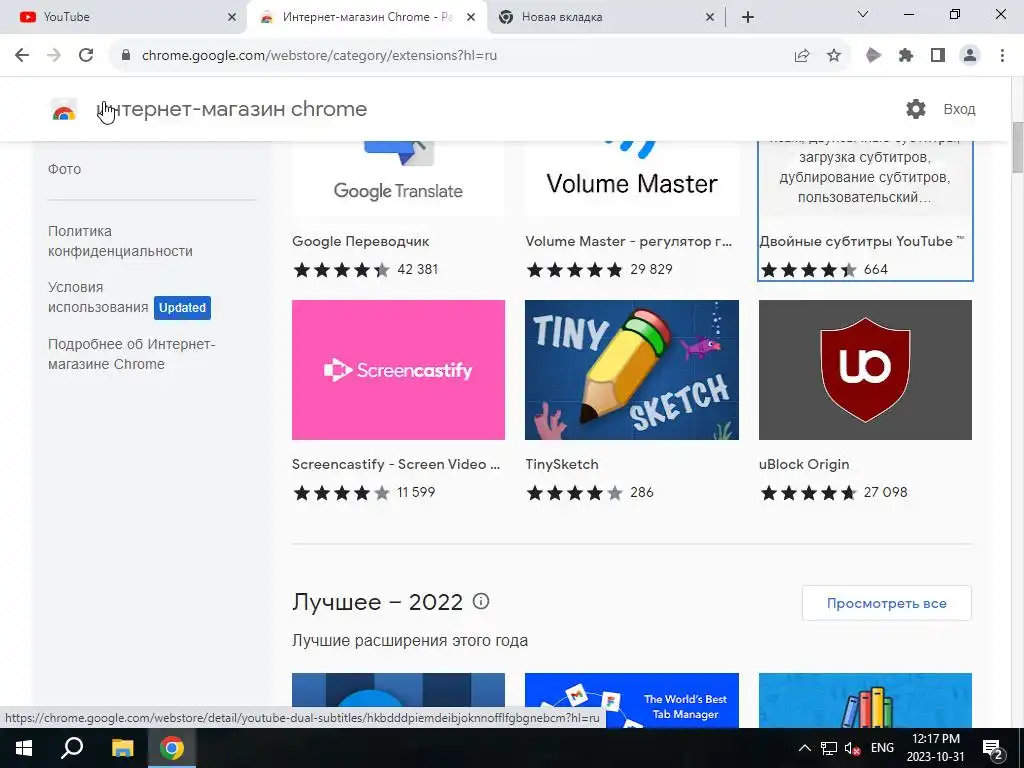This screenshot has width=1024, height=768.
Task: Open the Windows Start menu
Action: click(23, 748)
